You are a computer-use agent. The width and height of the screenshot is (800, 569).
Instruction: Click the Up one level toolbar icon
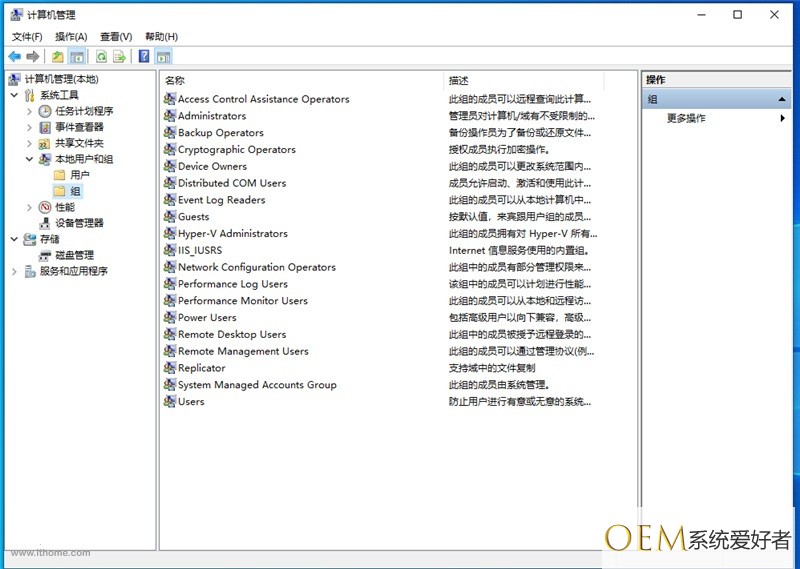tap(58, 57)
